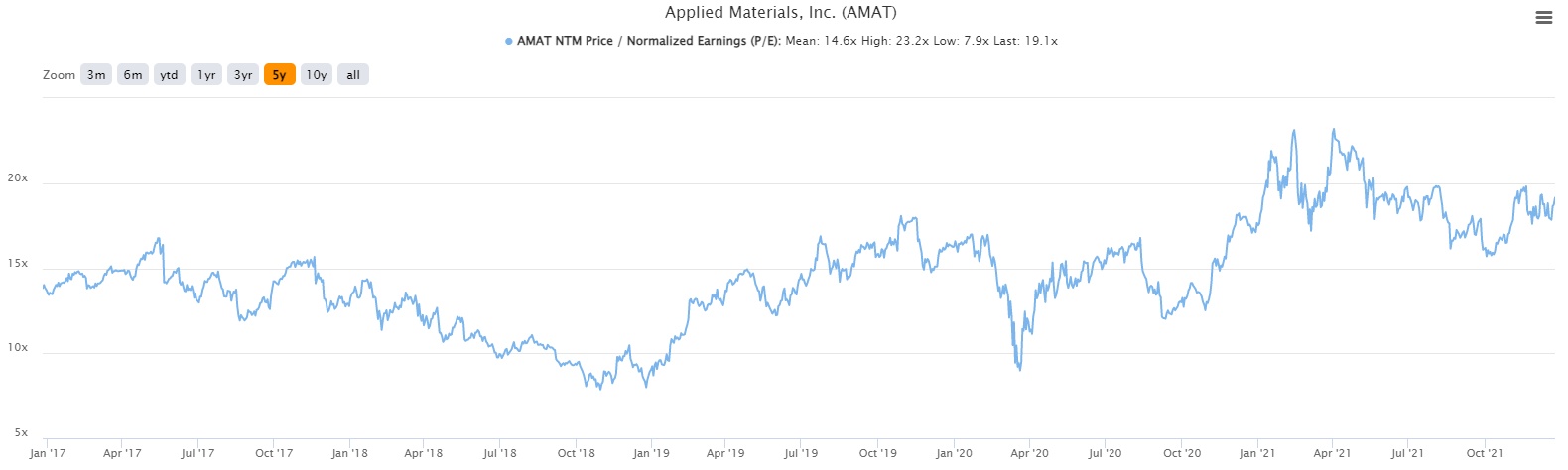Click the 20x y-axis label
Viewport: 1568px width, 470px height.
point(18,178)
